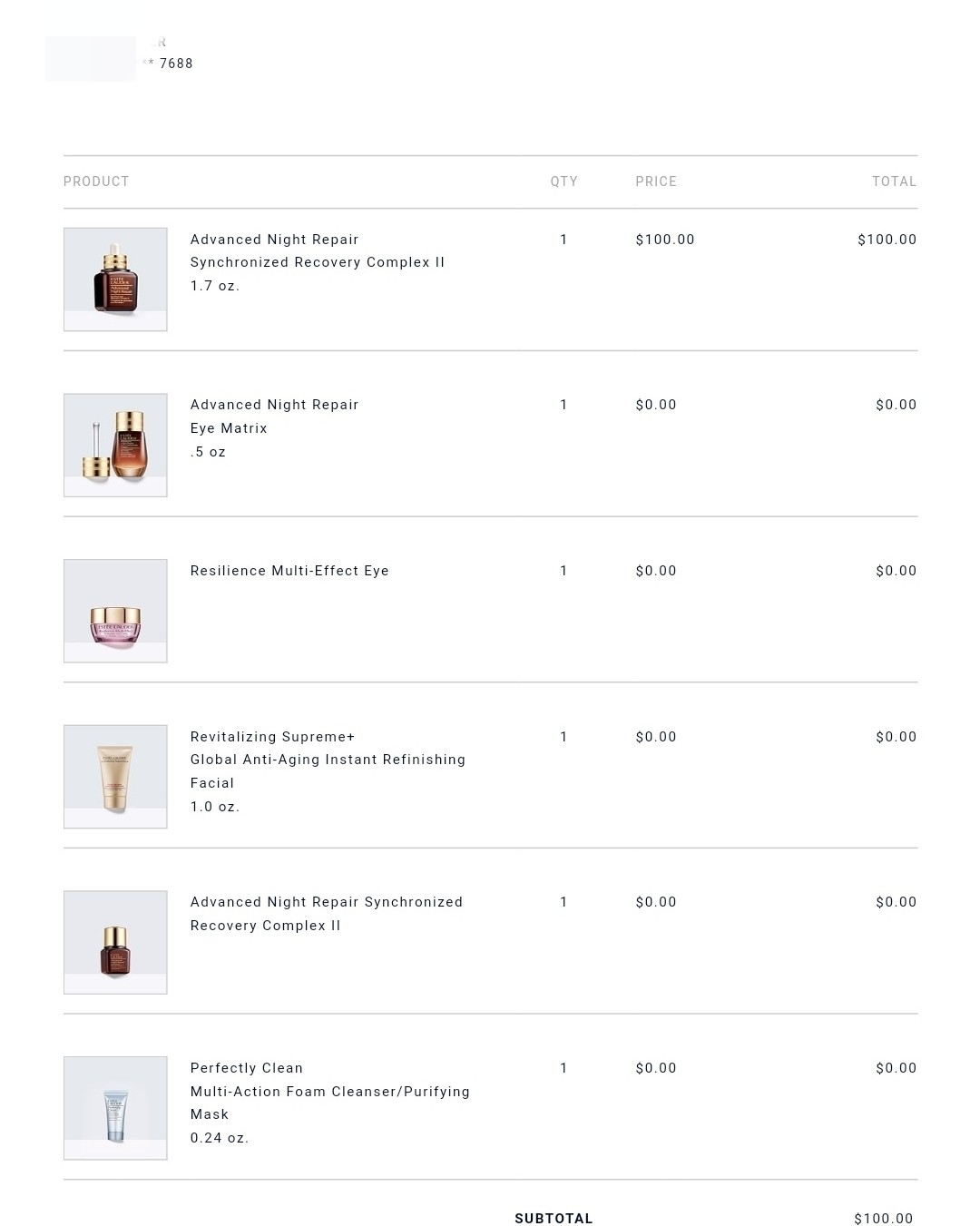Click the free Synchronized Recovery Complex II sample image

point(115,942)
